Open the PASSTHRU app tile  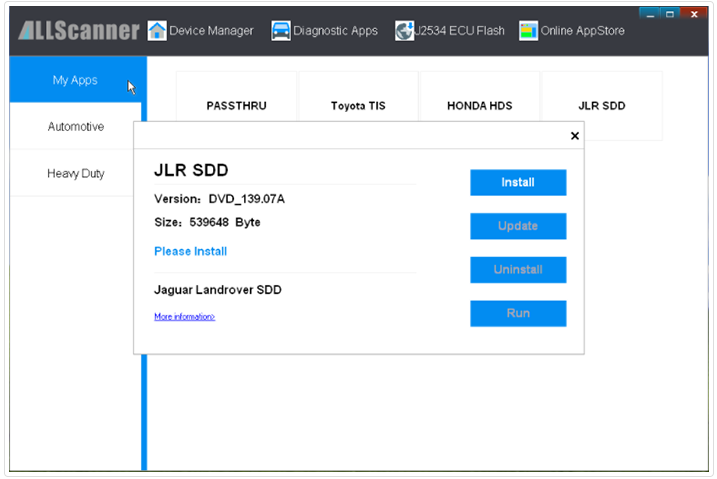[236, 97]
